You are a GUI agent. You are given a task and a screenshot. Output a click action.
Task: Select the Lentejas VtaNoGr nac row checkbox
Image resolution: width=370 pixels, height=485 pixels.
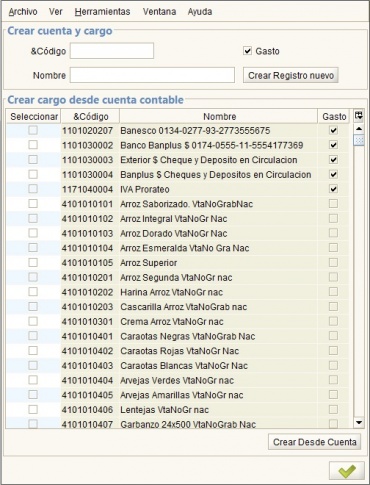pyautogui.click(x=33, y=409)
